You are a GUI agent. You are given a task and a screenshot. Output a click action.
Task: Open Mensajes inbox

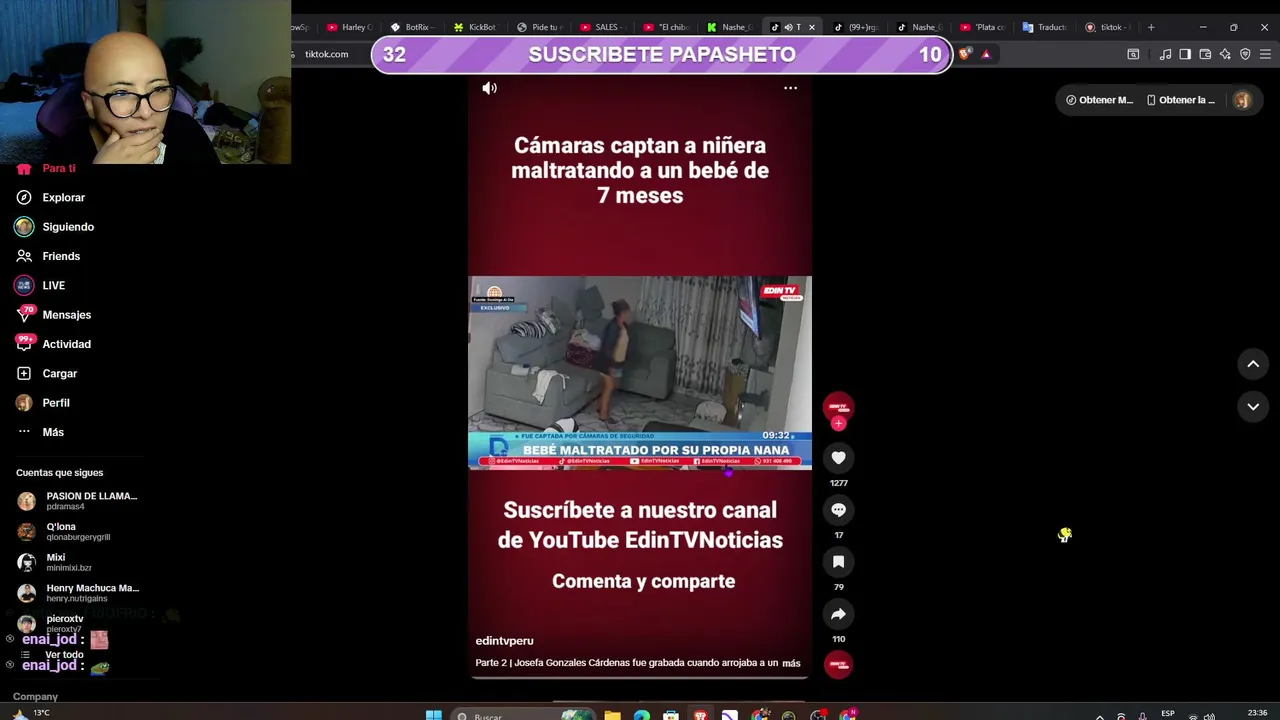pos(66,315)
